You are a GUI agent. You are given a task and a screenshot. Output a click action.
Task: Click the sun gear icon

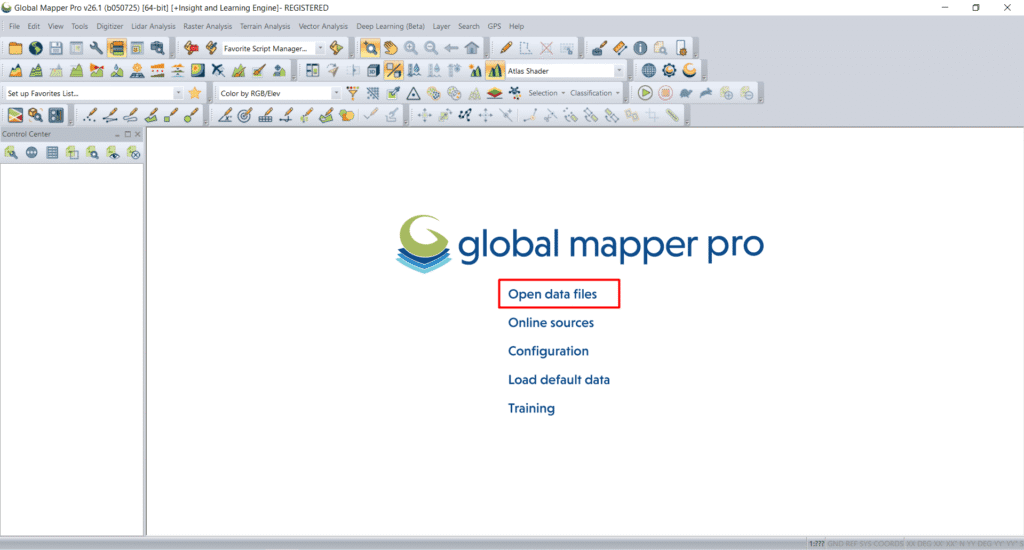[669, 71]
